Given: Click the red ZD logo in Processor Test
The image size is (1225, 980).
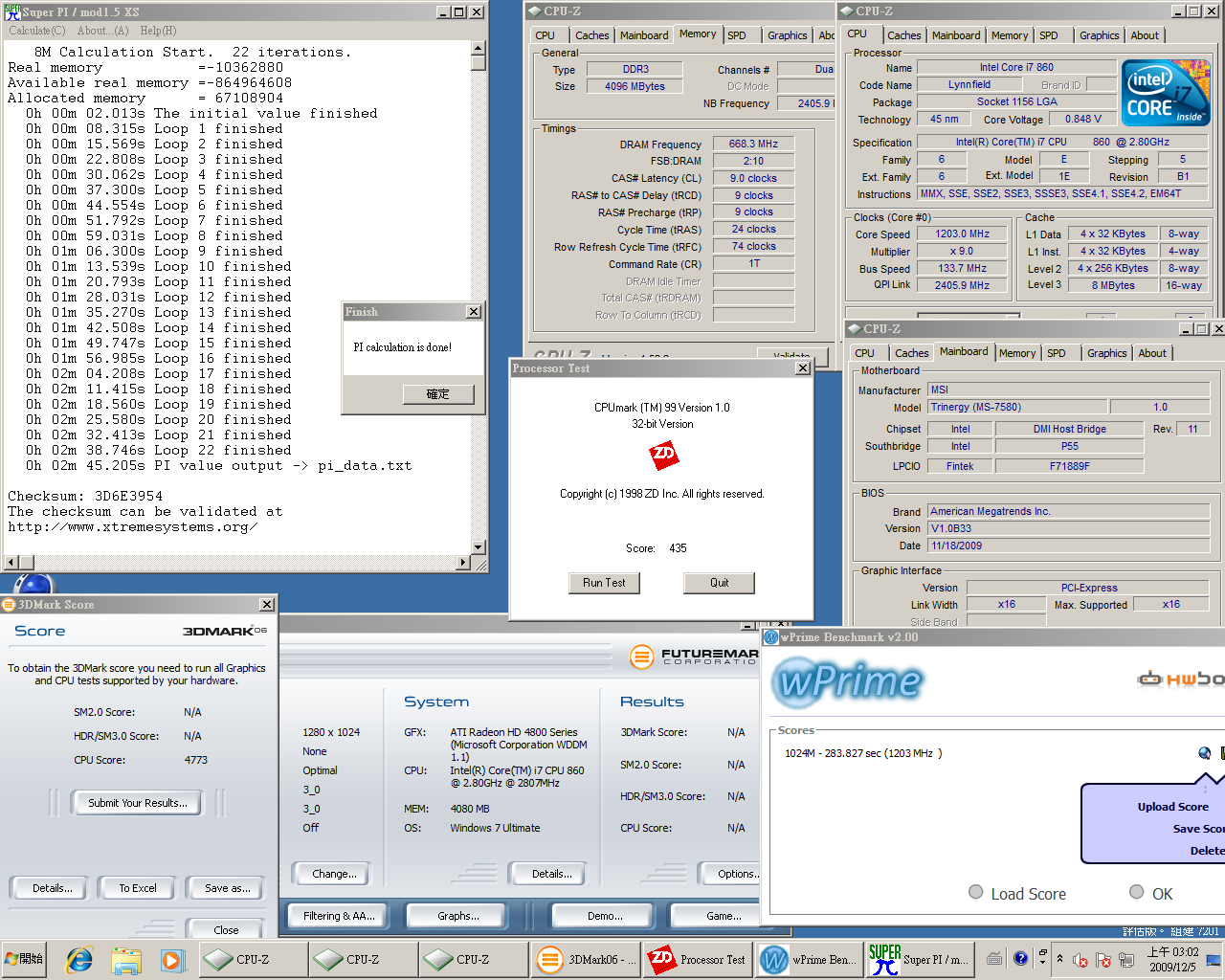Looking at the screenshot, I should (x=663, y=454).
